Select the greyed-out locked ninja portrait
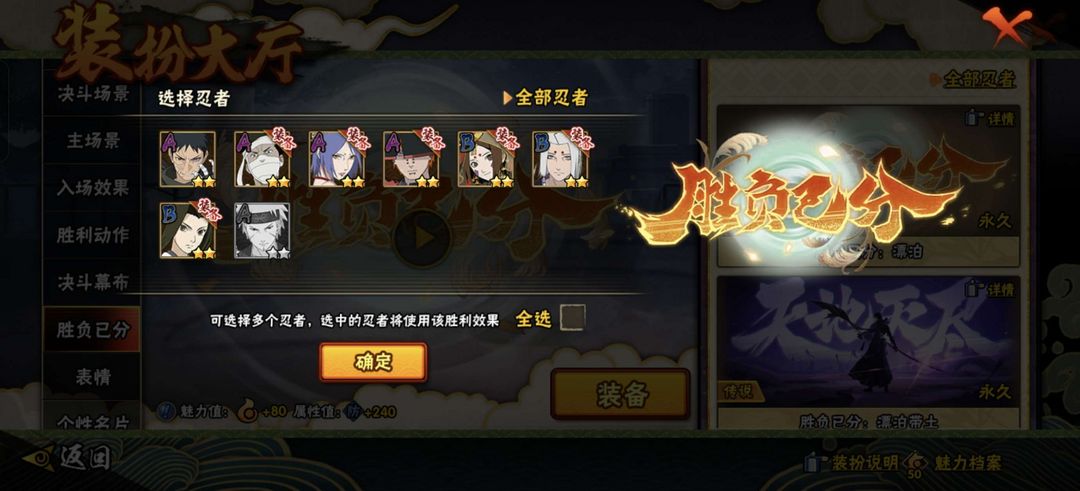This screenshot has width=1080, height=491. (x=262, y=230)
